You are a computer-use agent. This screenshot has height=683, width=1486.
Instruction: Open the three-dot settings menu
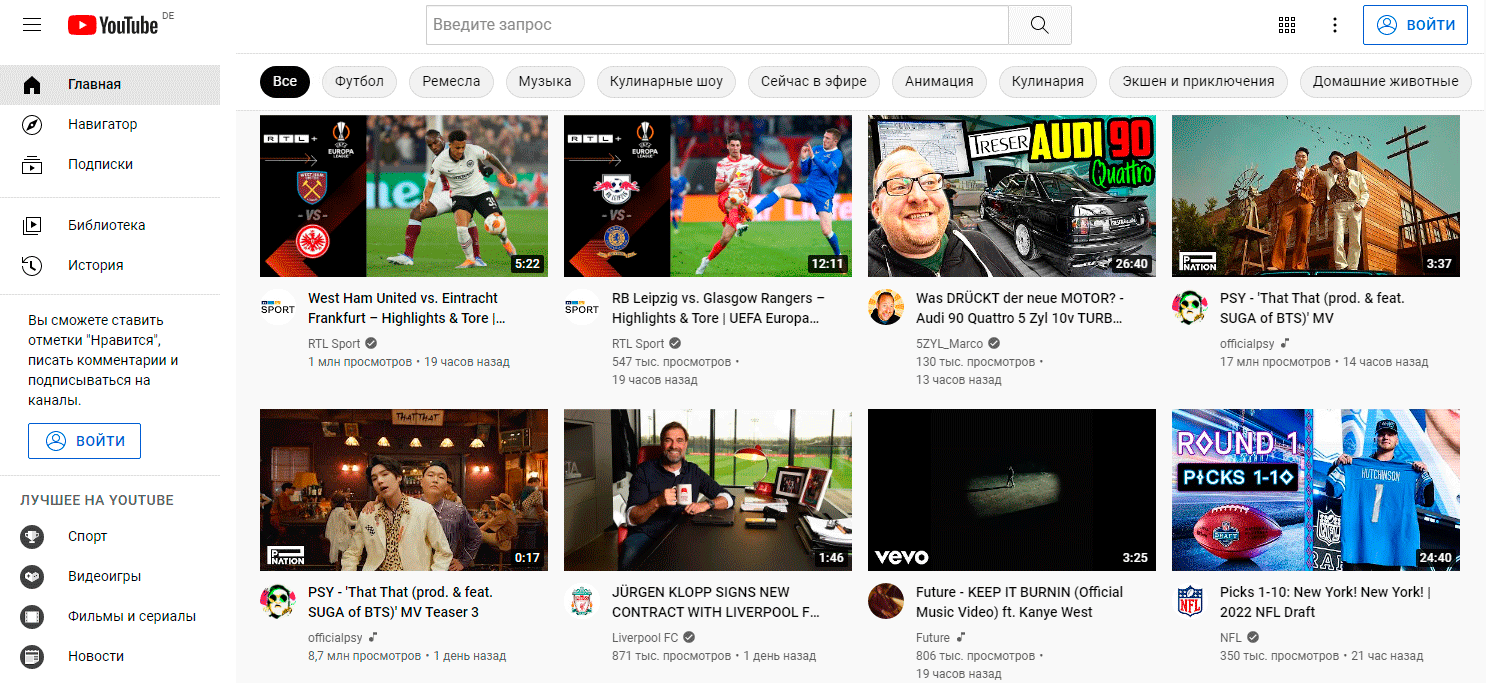pyautogui.click(x=1335, y=25)
